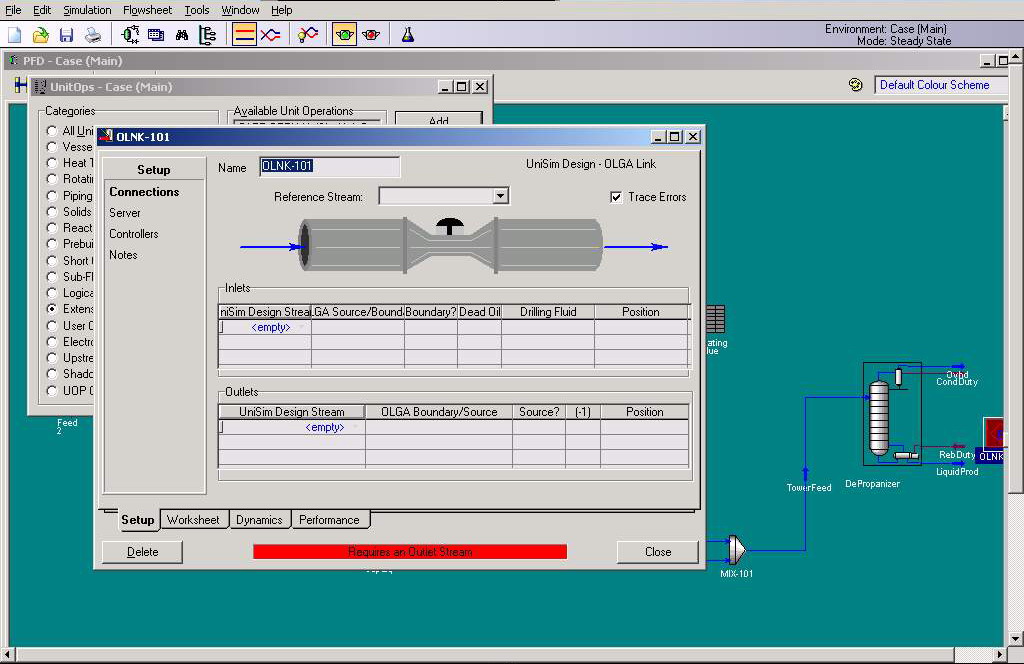Click the Open Case folder icon
This screenshot has height=664, width=1024.
[x=40, y=35]
